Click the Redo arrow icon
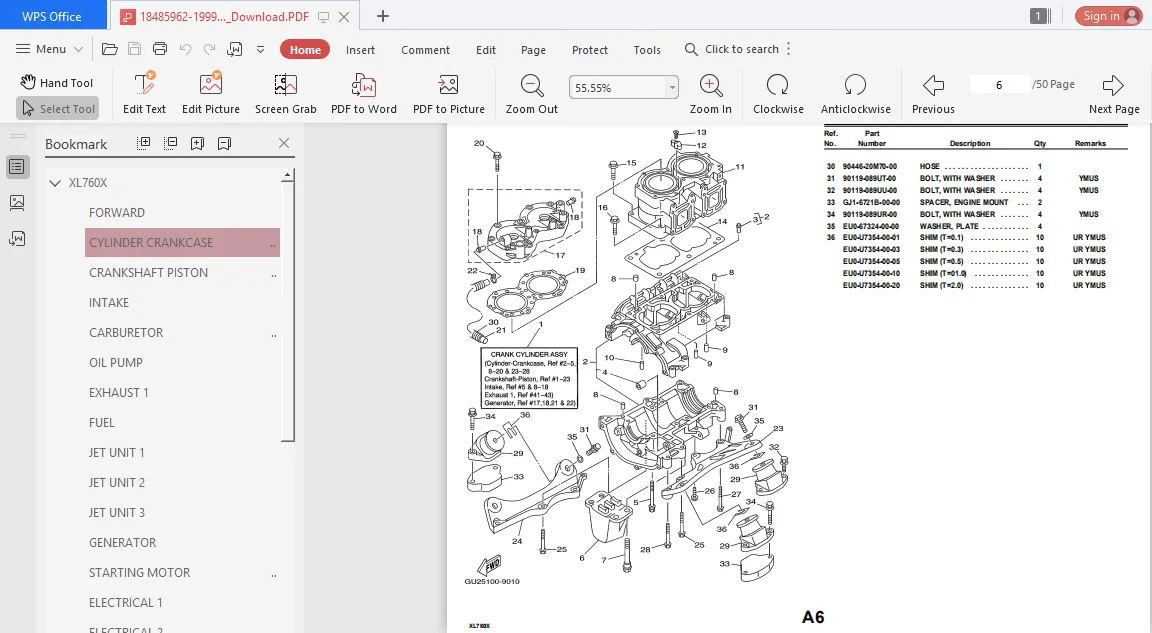This screenshot has width=1152, height=633. click(209, 49)
